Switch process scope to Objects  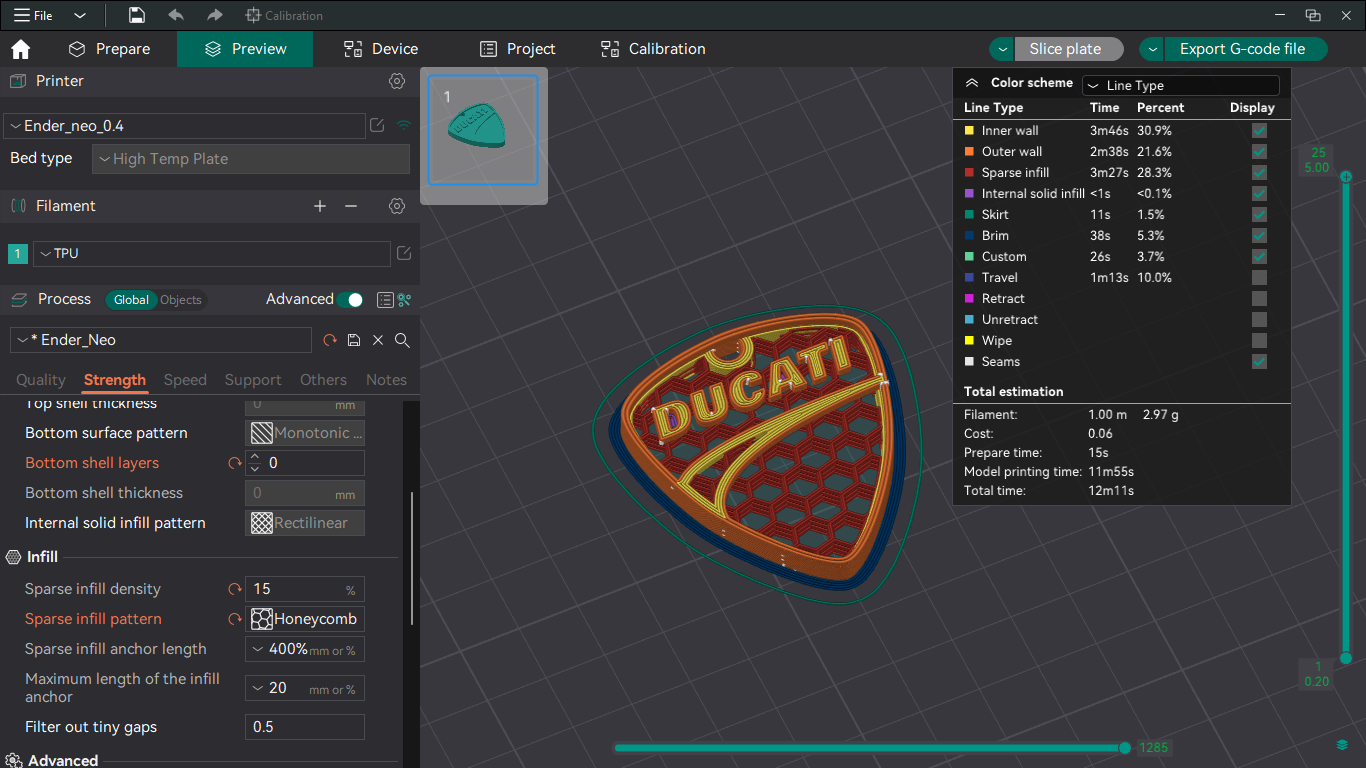[181, 300]
